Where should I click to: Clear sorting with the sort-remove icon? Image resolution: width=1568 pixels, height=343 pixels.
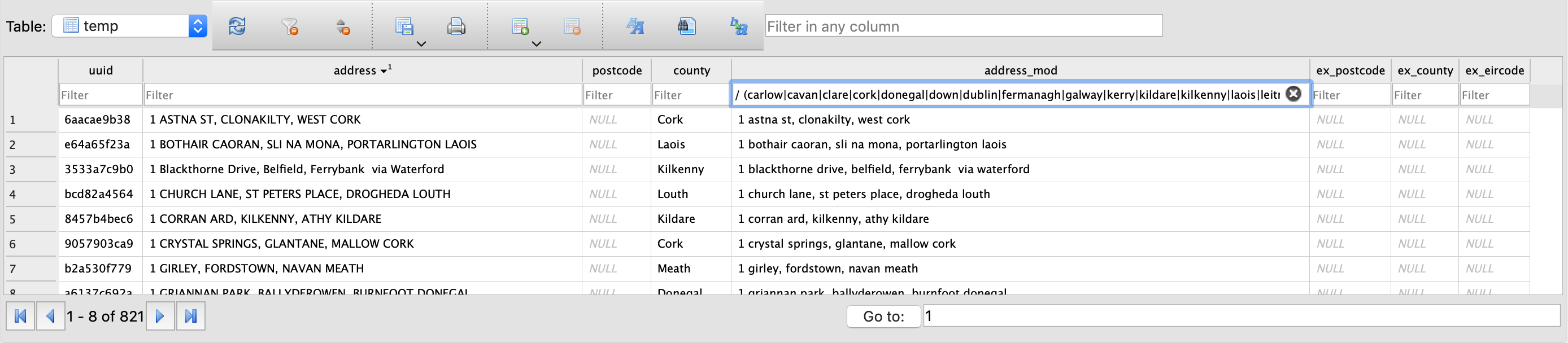click(x=343, y=26)
